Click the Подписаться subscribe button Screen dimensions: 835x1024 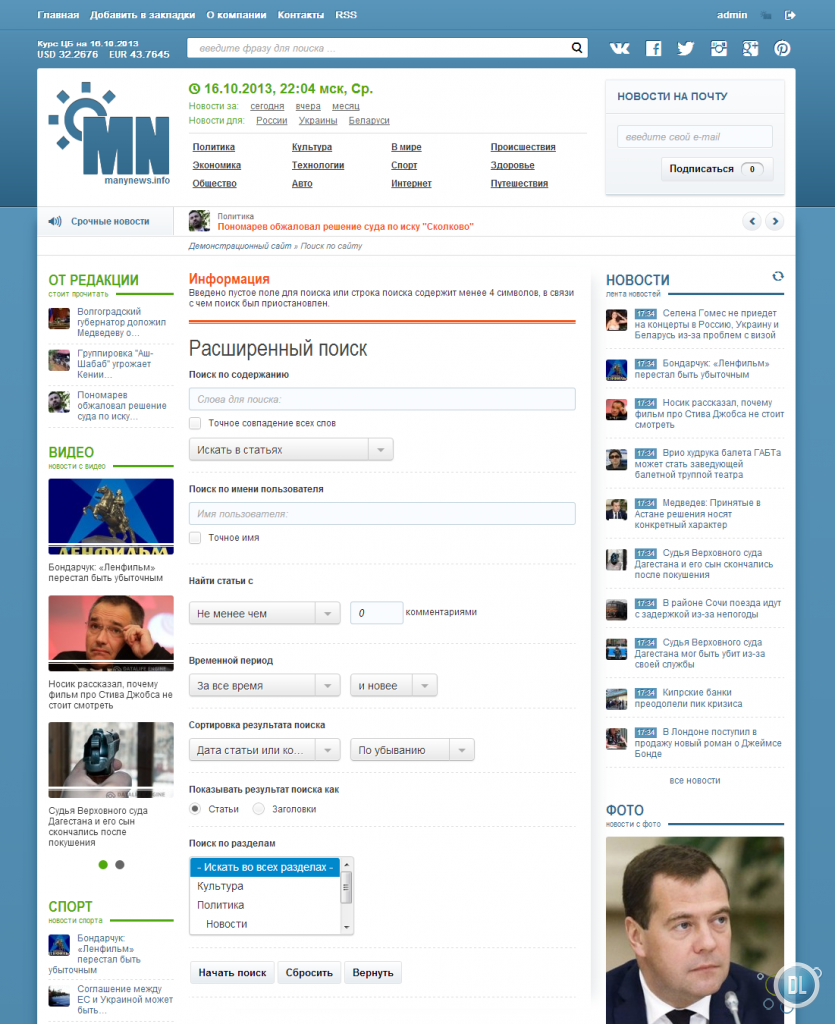(x=716, y=169)
